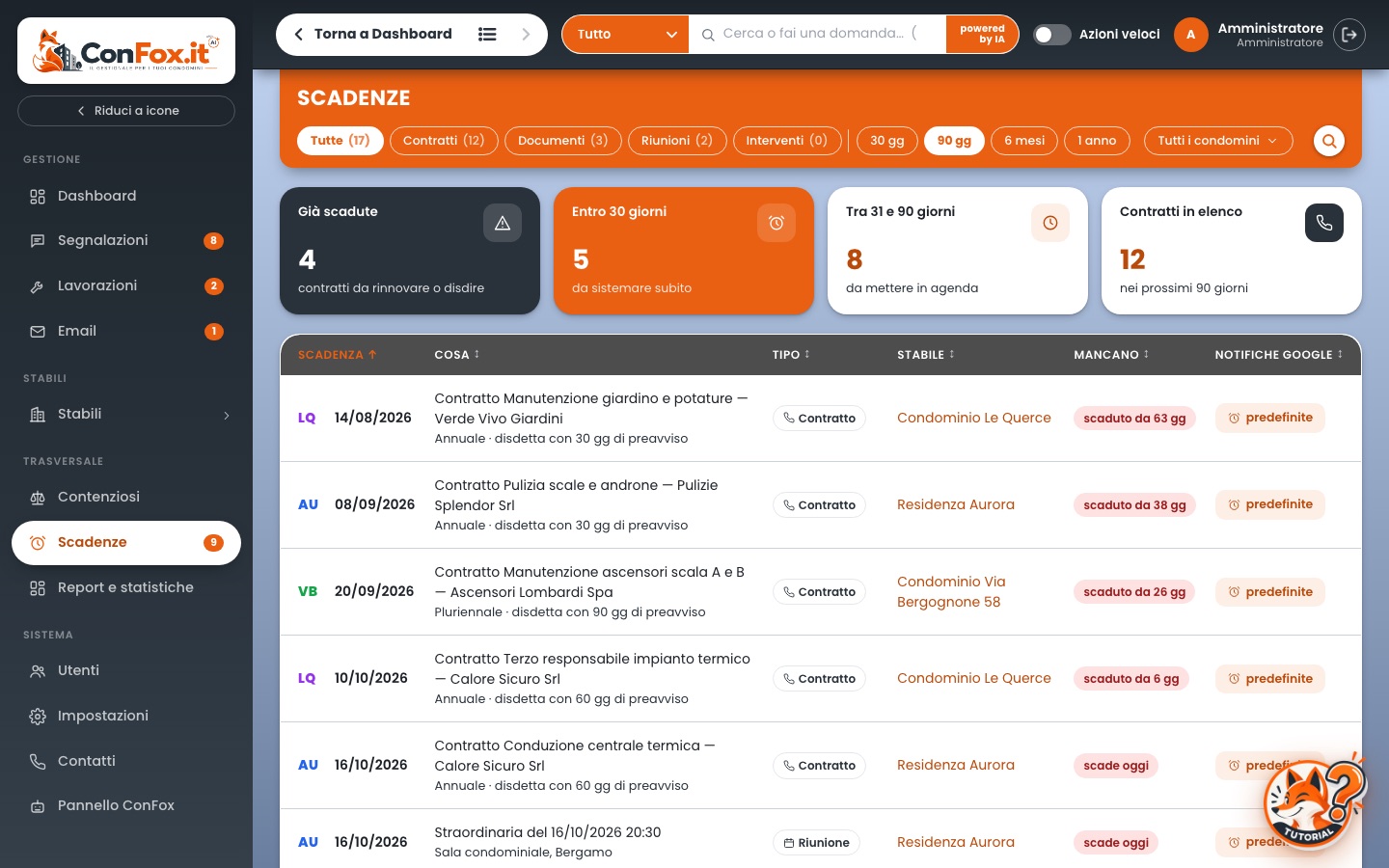This screenshot has width=1389, height=868.
Task: Click the clock icon on Tra 31 e 90 giorni card
Action: click(x=1050, y=223)
